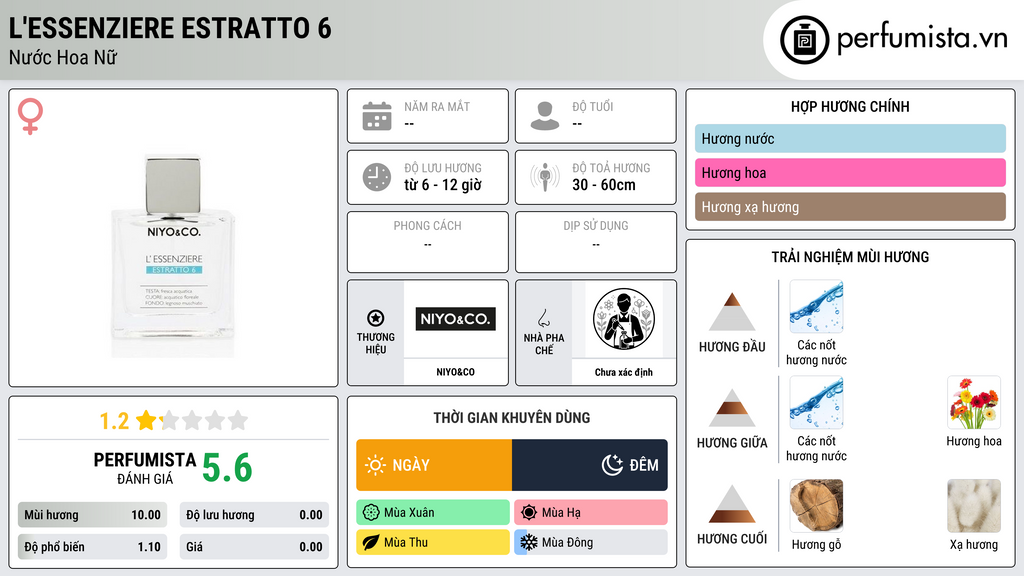The width and height of the screenshot is (1024, 576).
Task: Click the 'từ 6 - 12 giờ' longevity value
Action: click(442, 185)
